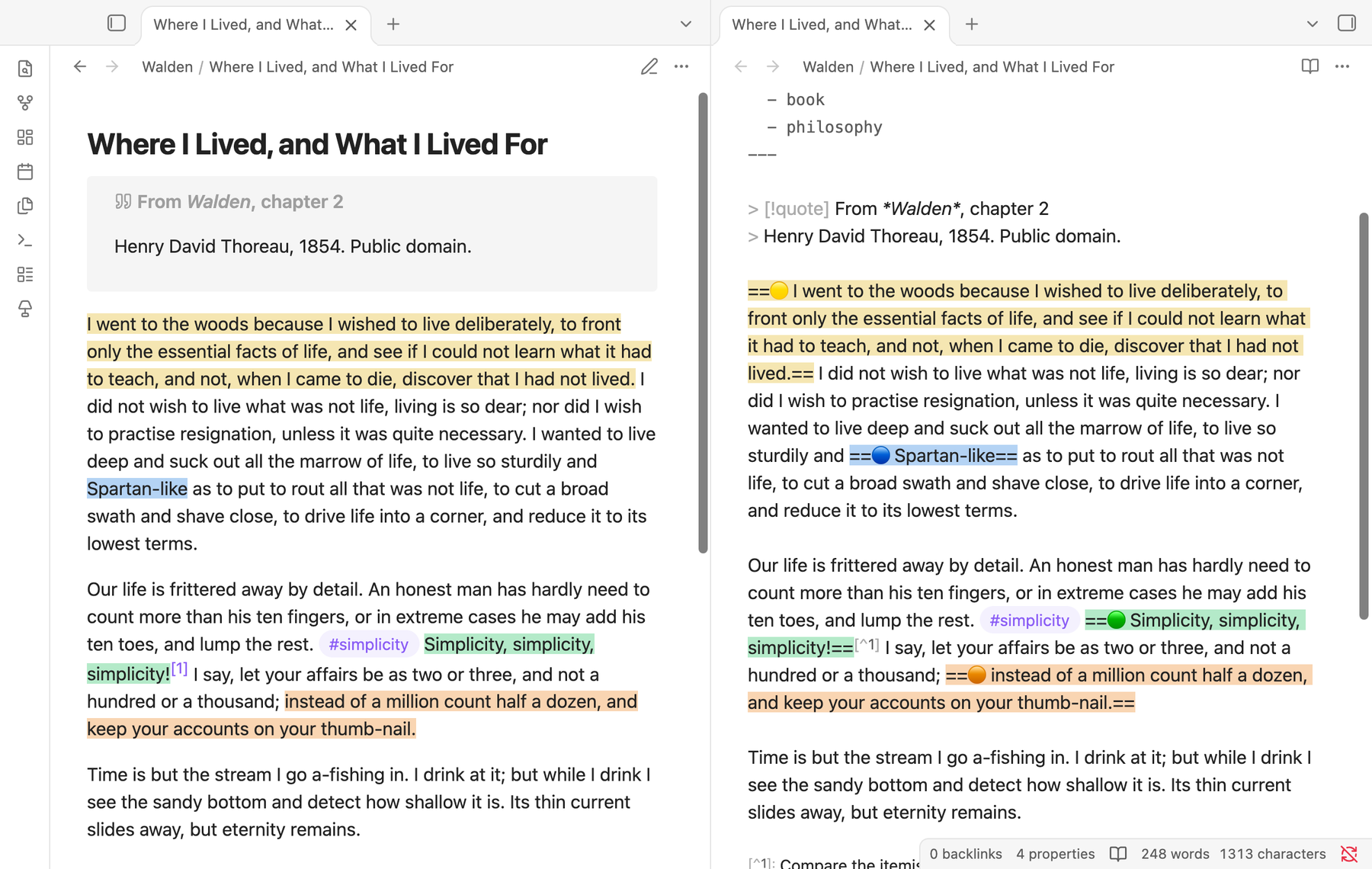Open canvas grid icon in ribbon
1372x869 pixels.
point(25,137)
